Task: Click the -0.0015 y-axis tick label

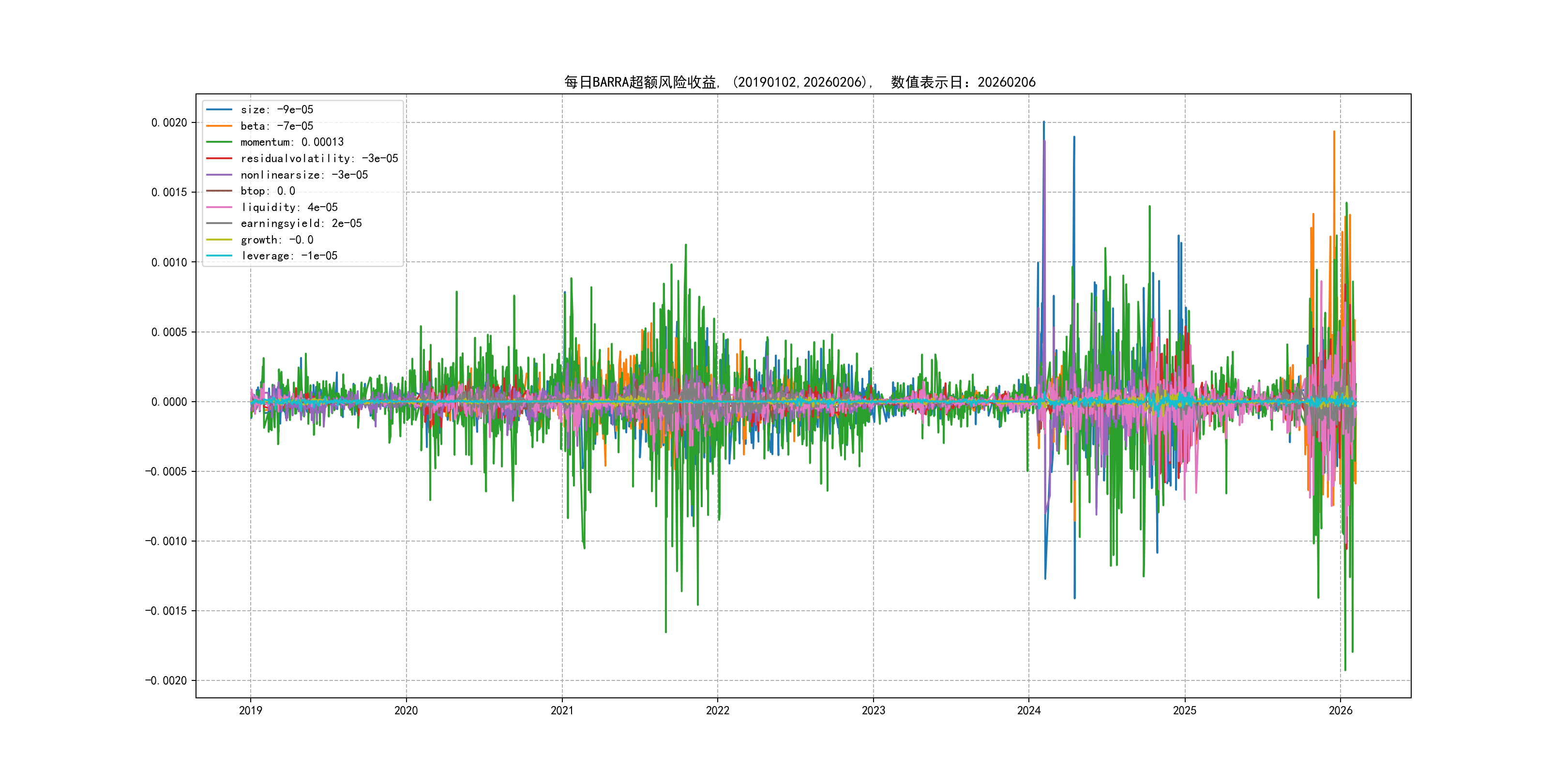Action: (x=166, y=611)
